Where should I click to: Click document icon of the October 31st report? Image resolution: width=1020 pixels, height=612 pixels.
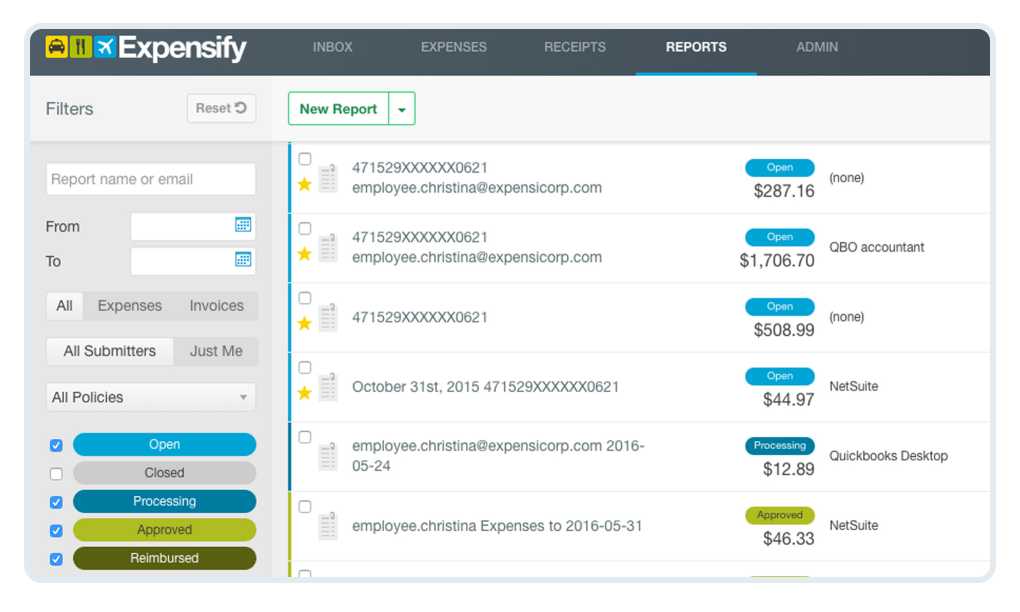(x=329, y=387)
